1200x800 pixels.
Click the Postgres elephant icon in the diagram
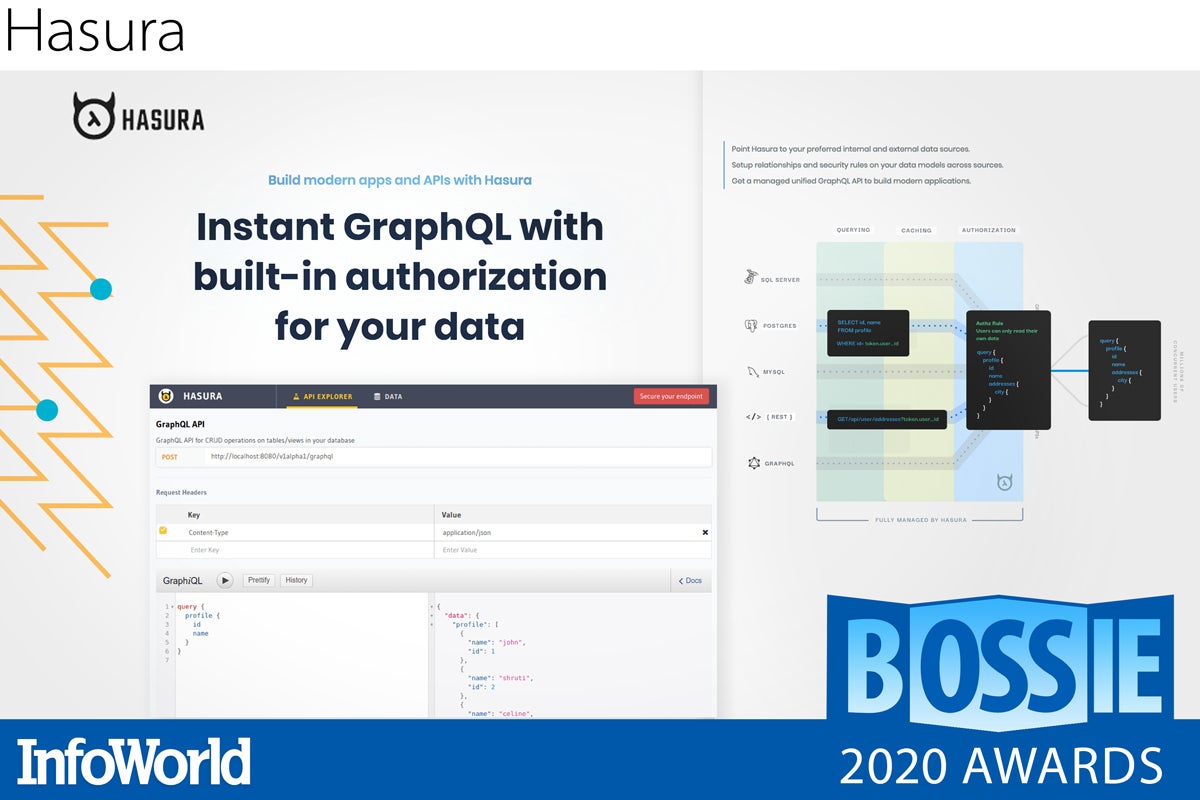click(x=751, y=326)
